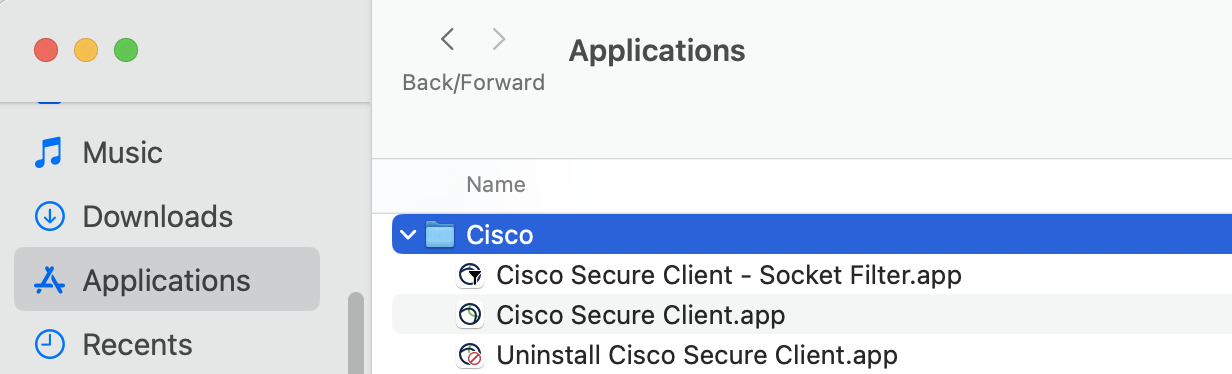
Task: Click the Uninstall Cisco Secure Client icon
Action: click(470, 355)
